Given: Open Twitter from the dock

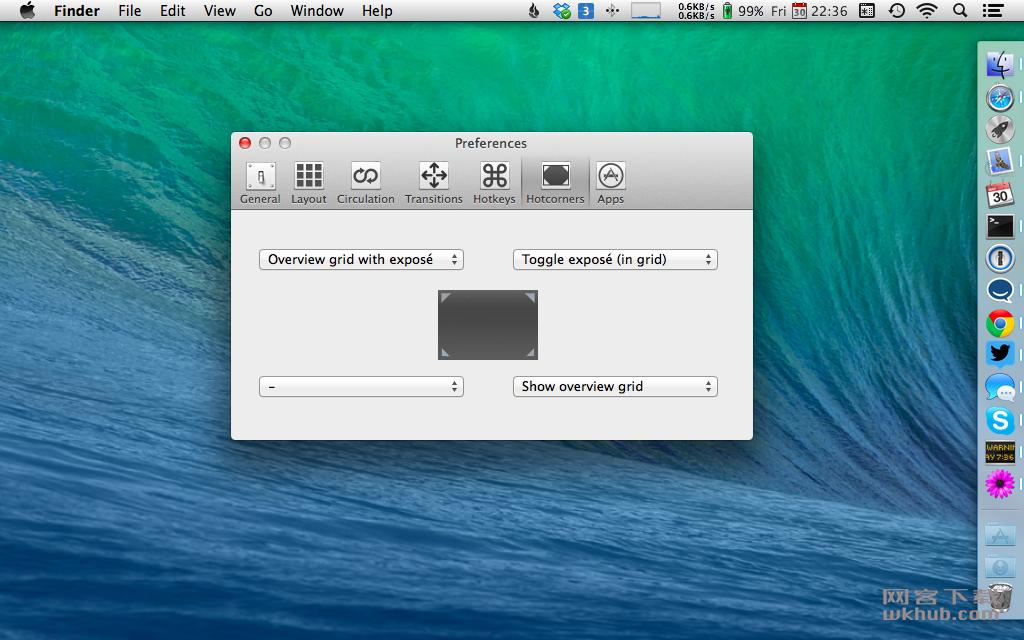Looking at the screenshot, I should pos(1000,355).
